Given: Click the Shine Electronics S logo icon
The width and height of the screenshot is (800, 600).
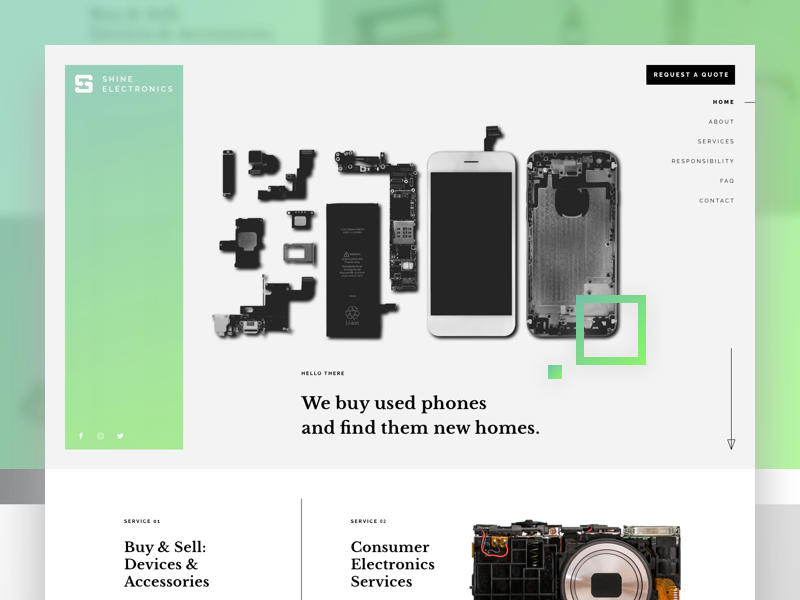Looking at the screenshot, I should pyautogui.click(x=84, y=84).
